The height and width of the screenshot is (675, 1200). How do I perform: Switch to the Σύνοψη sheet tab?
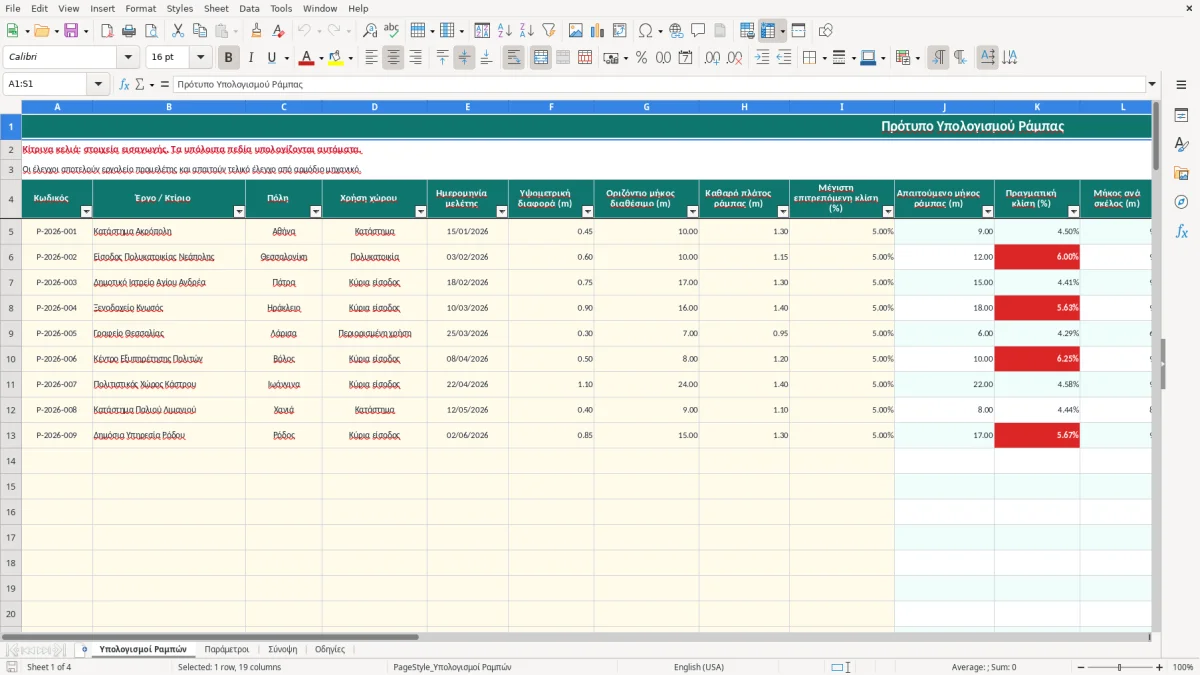282,649
